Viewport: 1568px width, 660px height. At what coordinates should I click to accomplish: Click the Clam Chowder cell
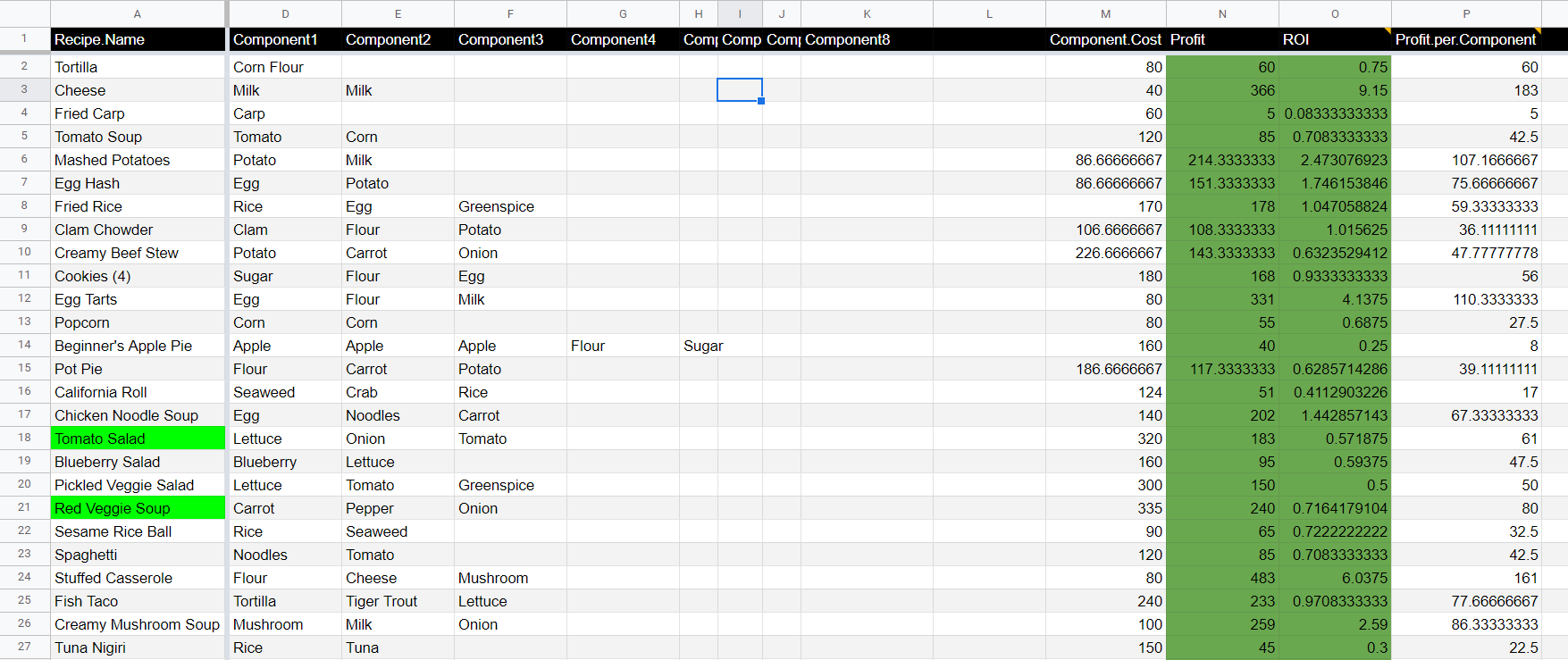click(x=138, y=230)
